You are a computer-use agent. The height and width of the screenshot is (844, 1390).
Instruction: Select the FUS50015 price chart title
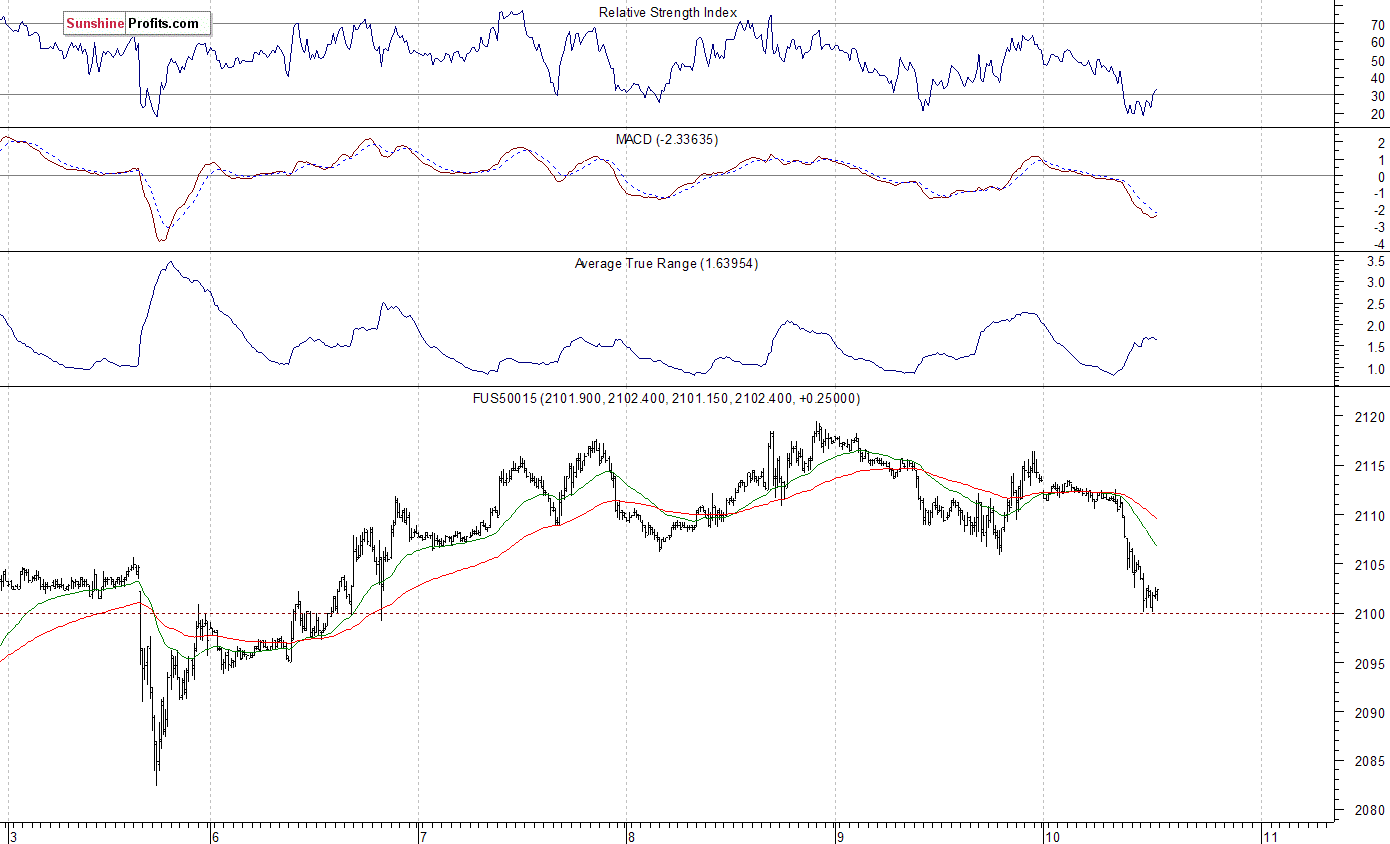(668, 398)
